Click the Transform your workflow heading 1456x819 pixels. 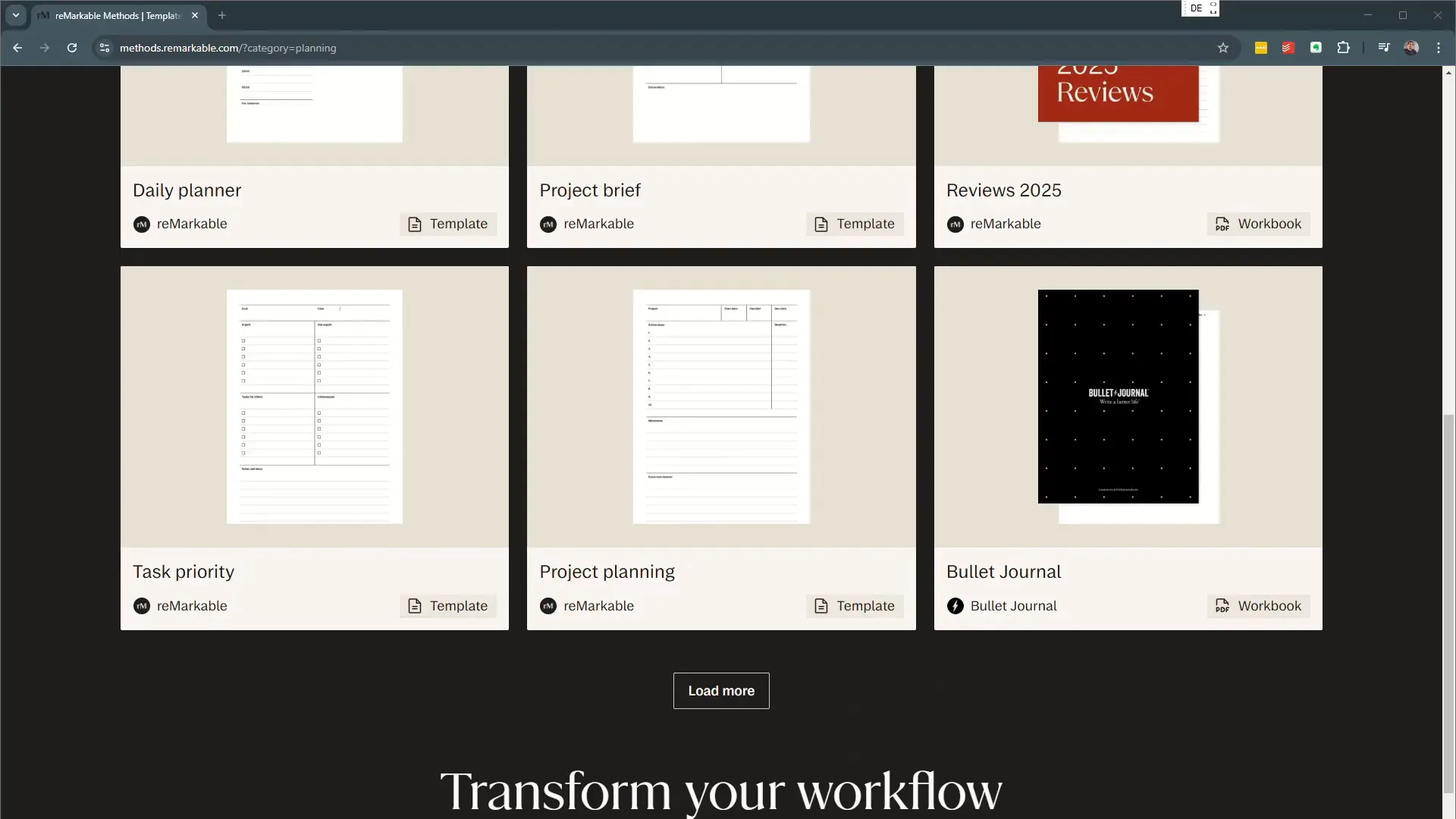[721, 791]
